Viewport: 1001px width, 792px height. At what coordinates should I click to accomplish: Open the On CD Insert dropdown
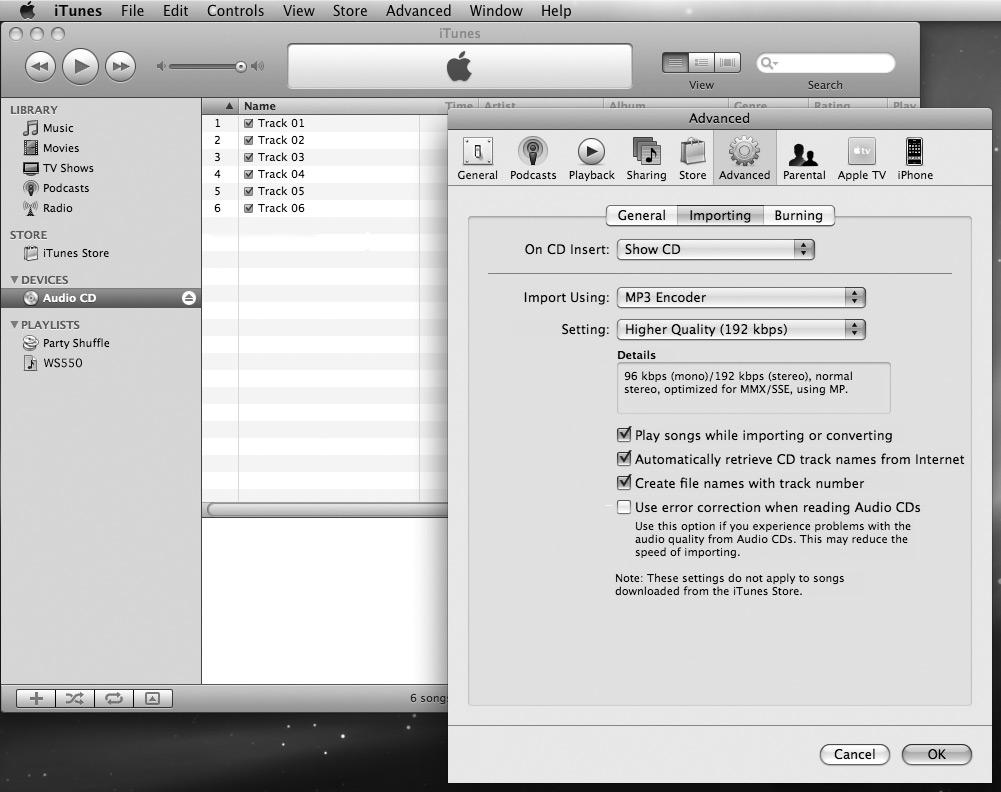(x=716, y=249)
